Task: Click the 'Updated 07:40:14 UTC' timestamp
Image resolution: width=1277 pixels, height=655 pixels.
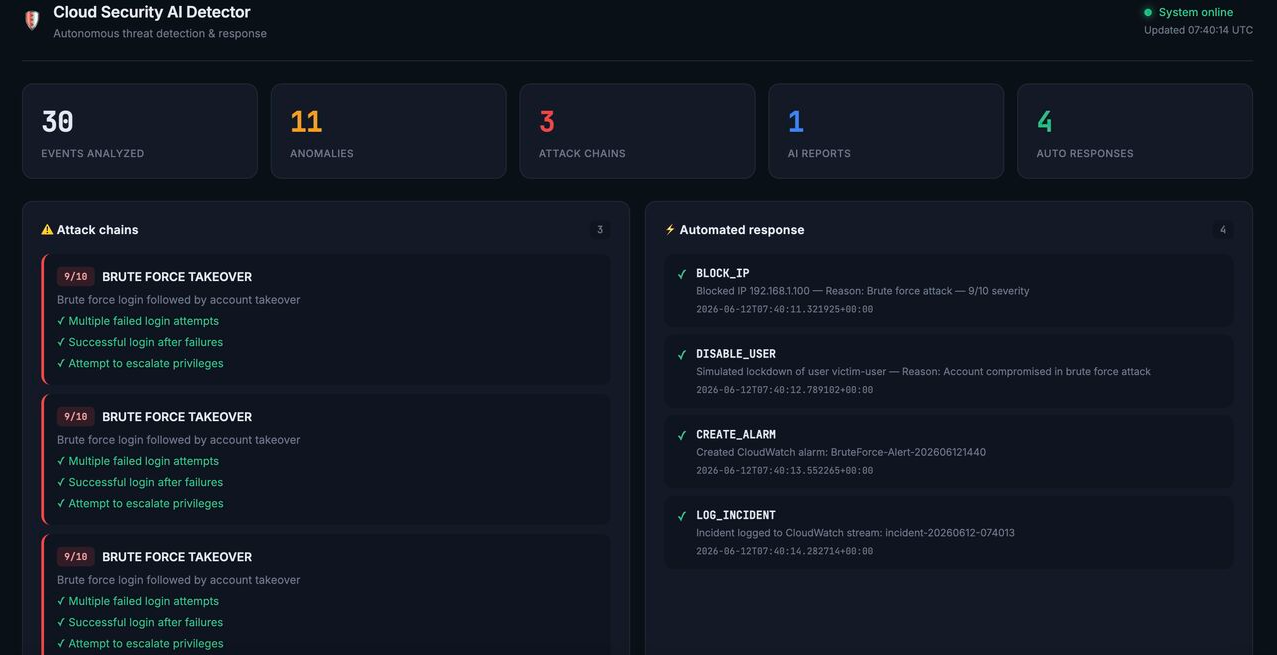Action: pyautogui.click(x=1198, y=30)
